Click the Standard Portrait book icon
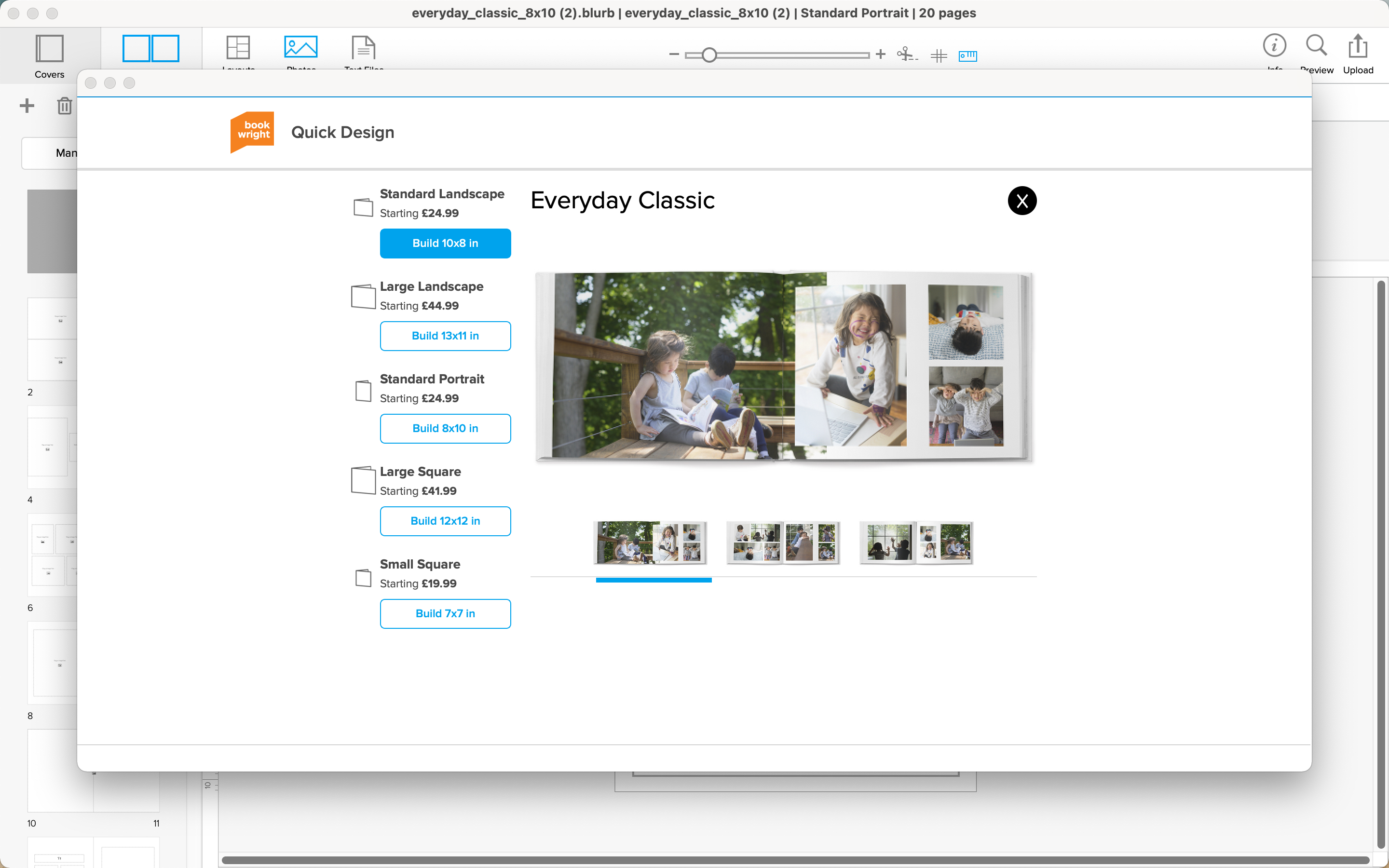The width and height of the screenshot is (1389, 868). coord(363,391)
